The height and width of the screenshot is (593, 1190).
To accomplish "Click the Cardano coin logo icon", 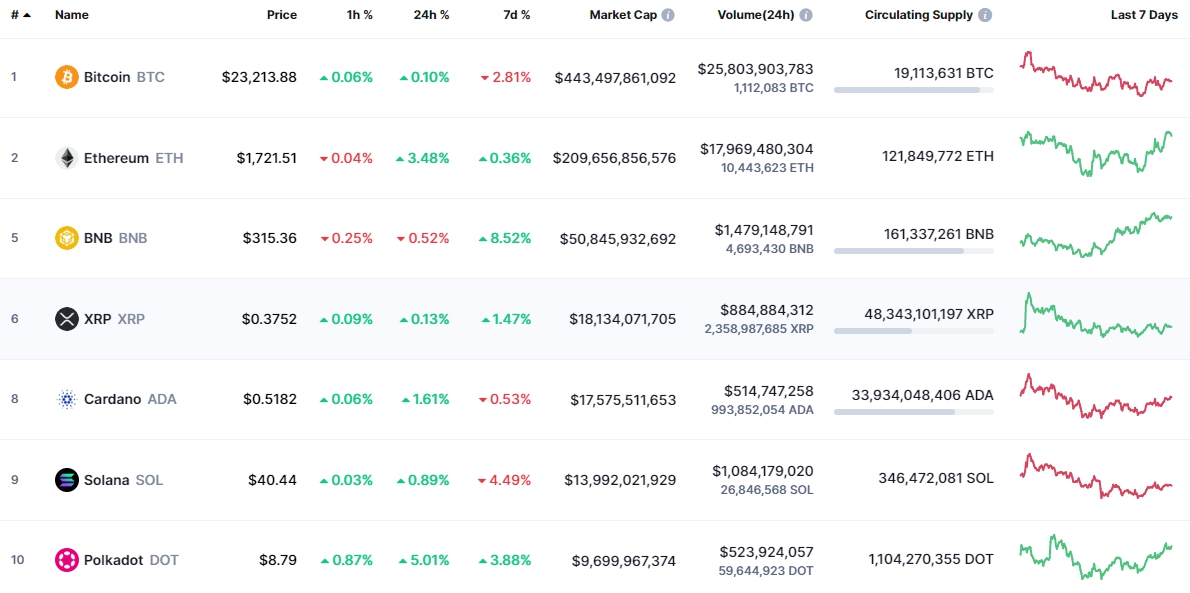I will click(x=67, y=399).
